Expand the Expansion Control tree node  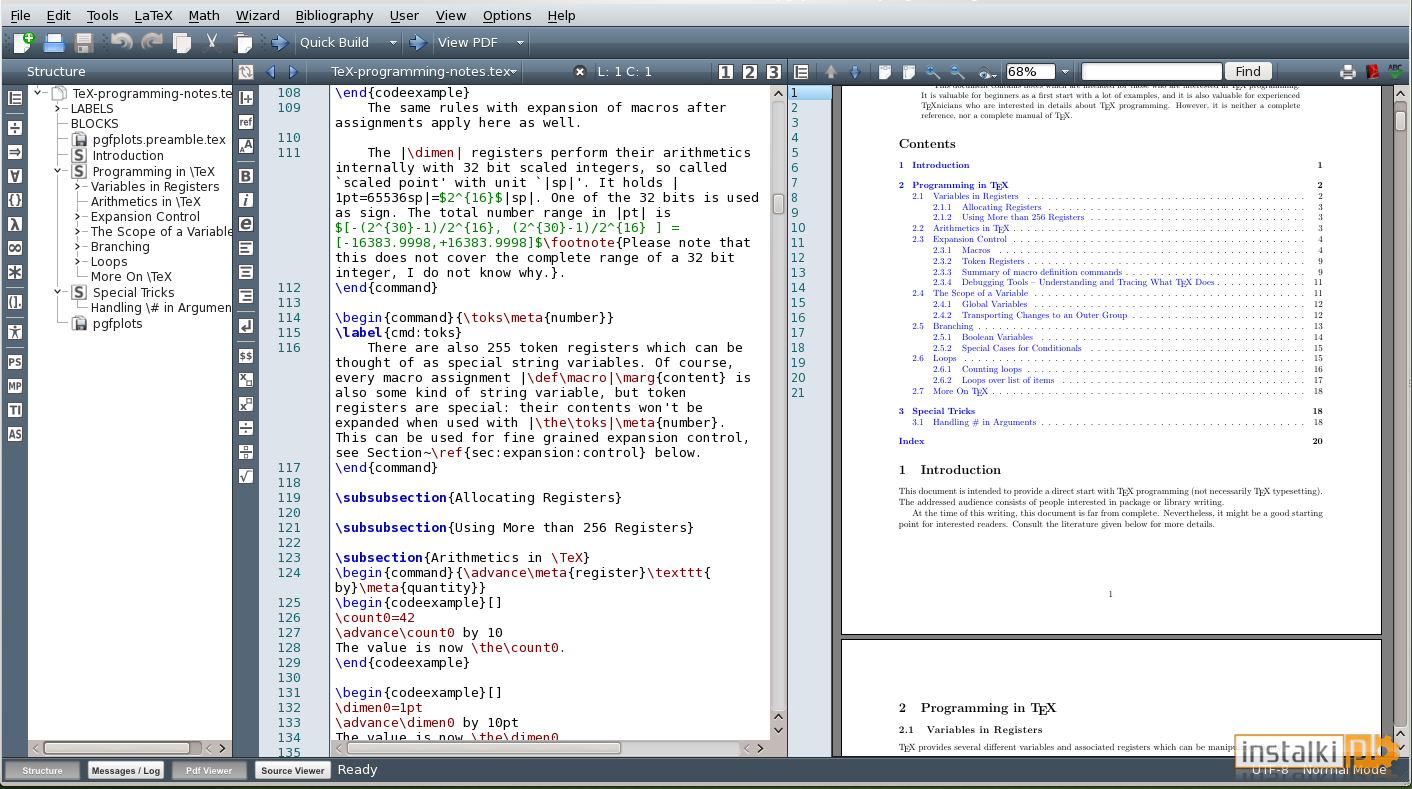[x=78, y=216]
